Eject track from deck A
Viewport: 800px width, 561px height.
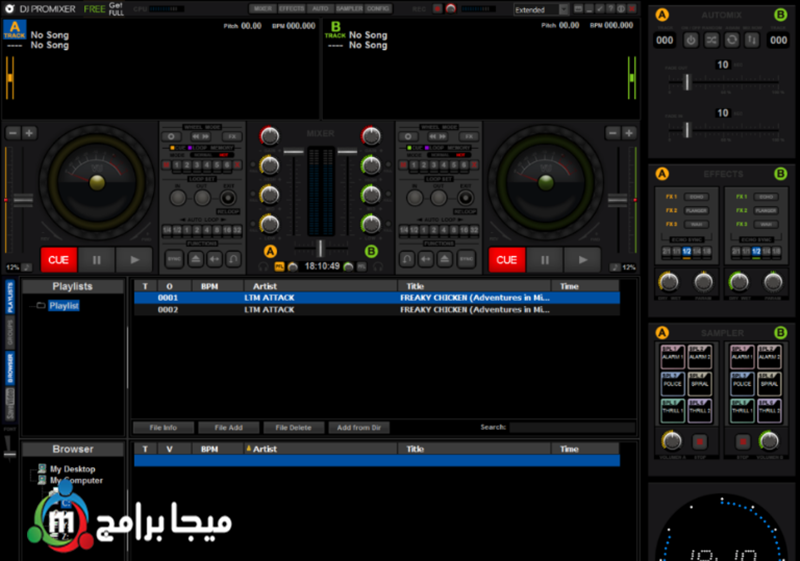[x=195, y=259]
